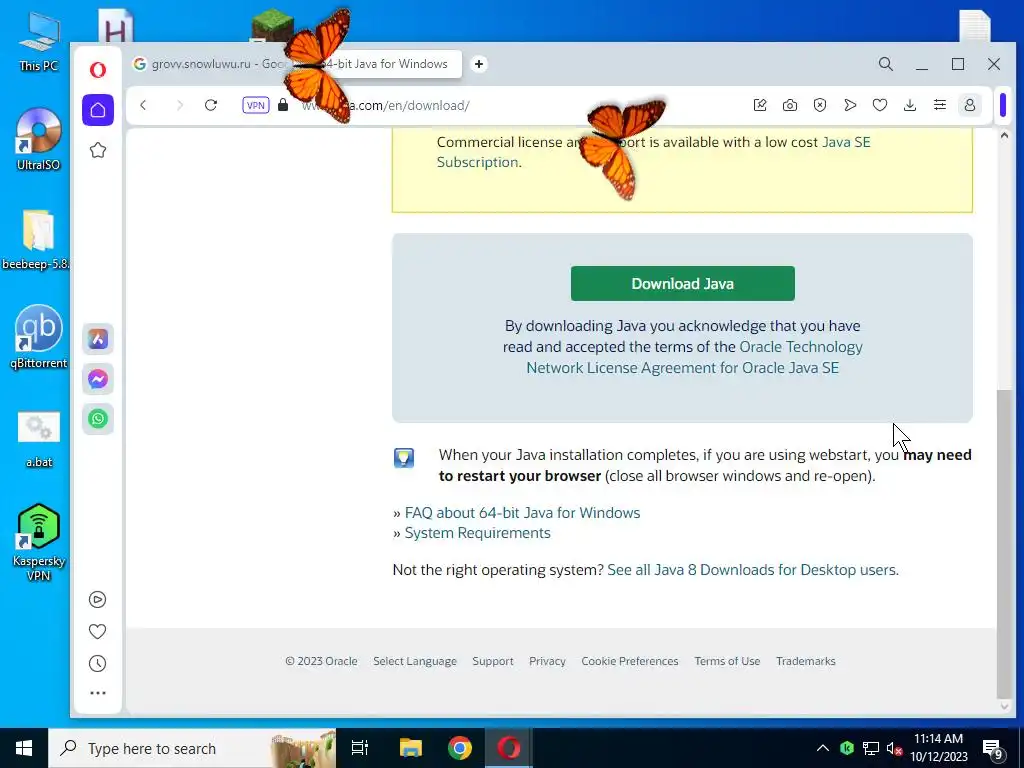Click the Opera logo menu icon
1024x768 pixels.
pos(98,69)
